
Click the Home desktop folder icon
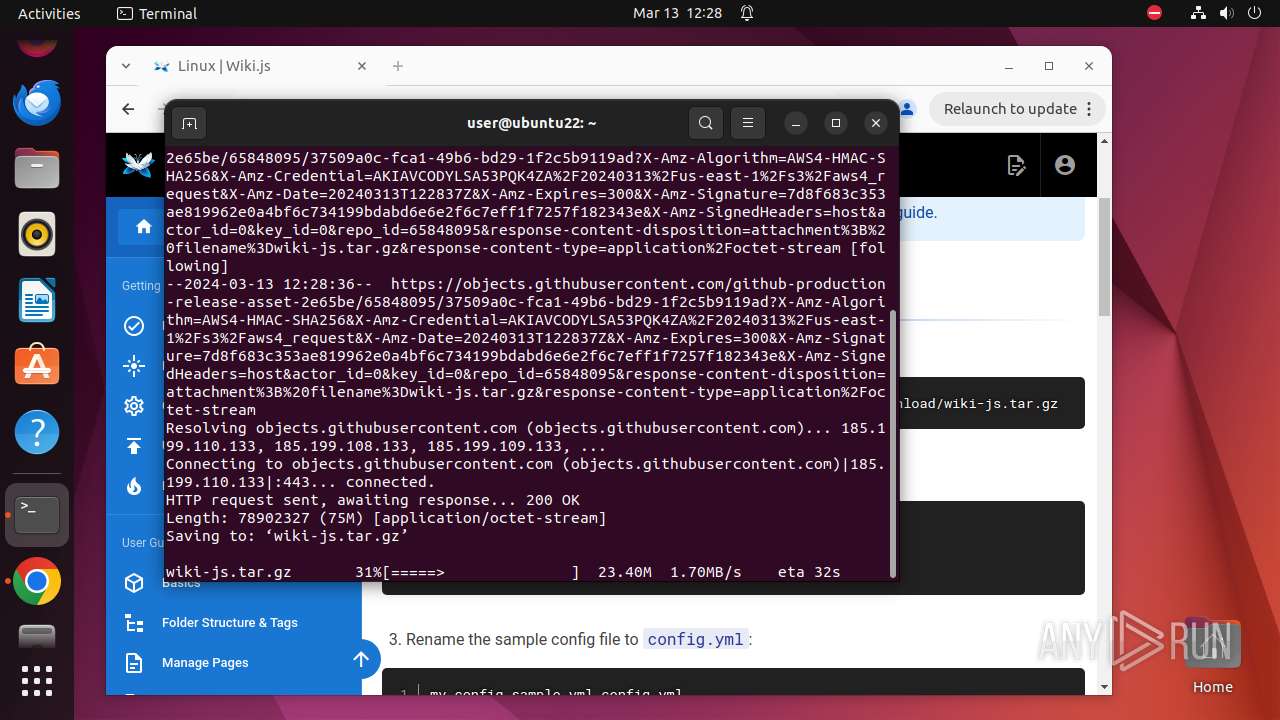1212,656
